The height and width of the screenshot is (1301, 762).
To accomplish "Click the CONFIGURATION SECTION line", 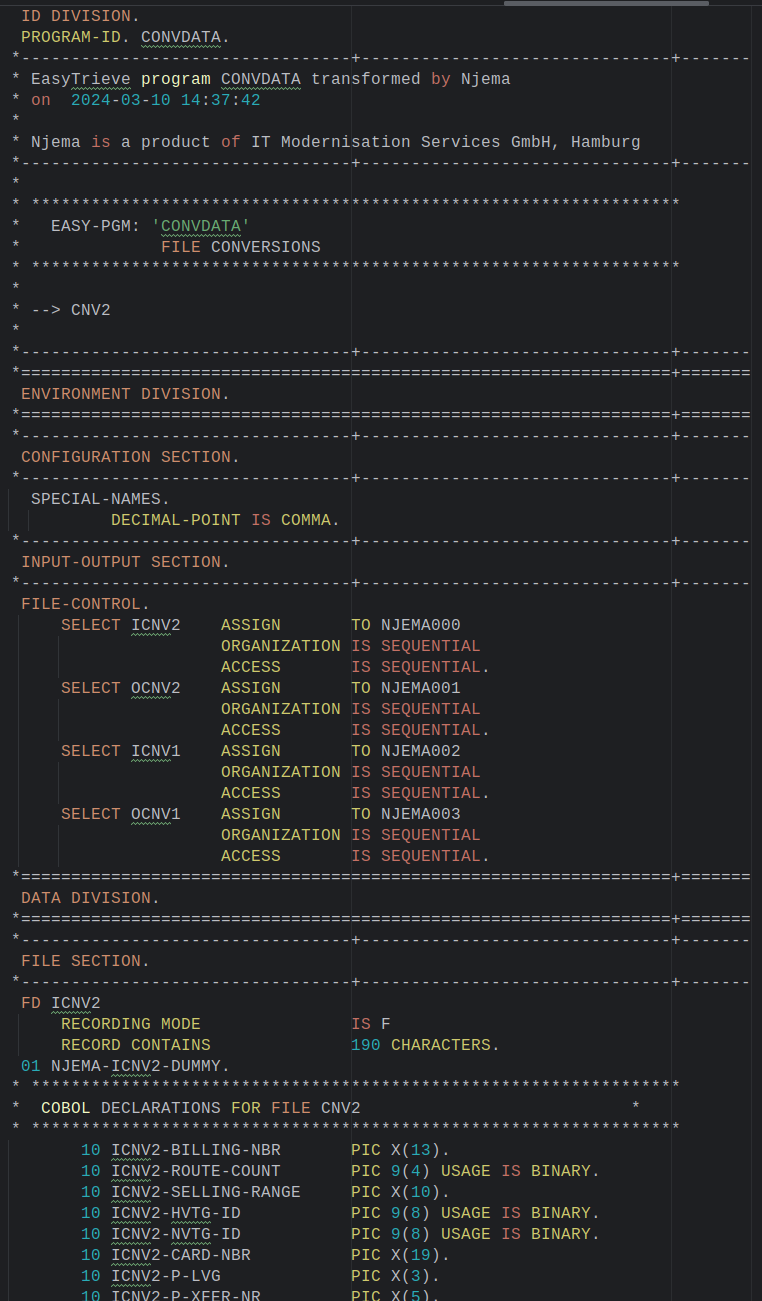I will click(130, 457).
